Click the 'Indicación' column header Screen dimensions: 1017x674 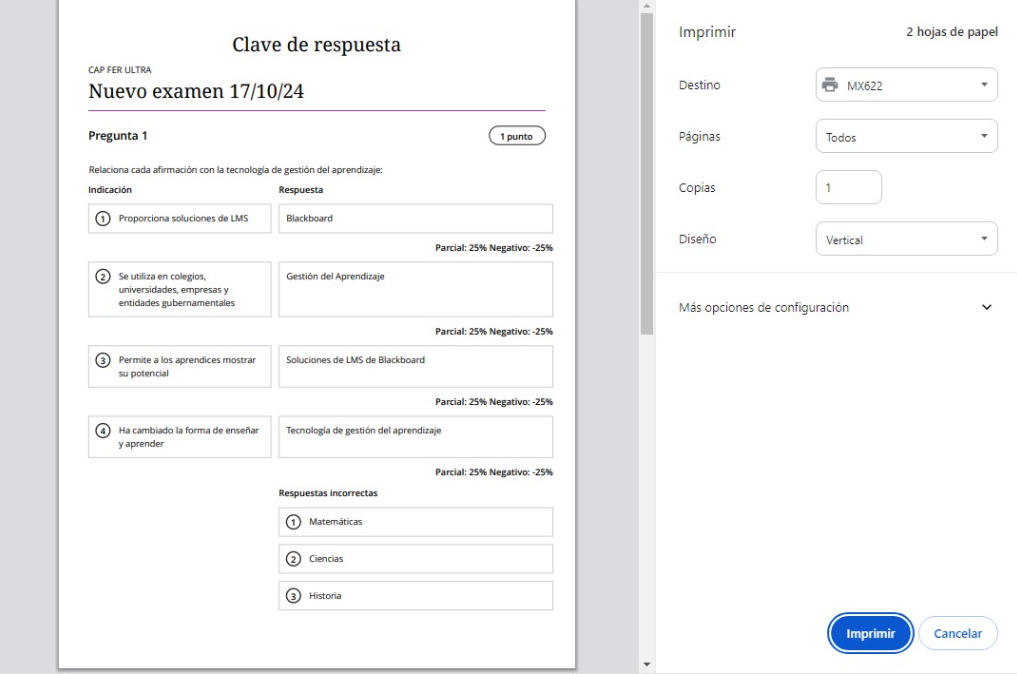[110, 190]
